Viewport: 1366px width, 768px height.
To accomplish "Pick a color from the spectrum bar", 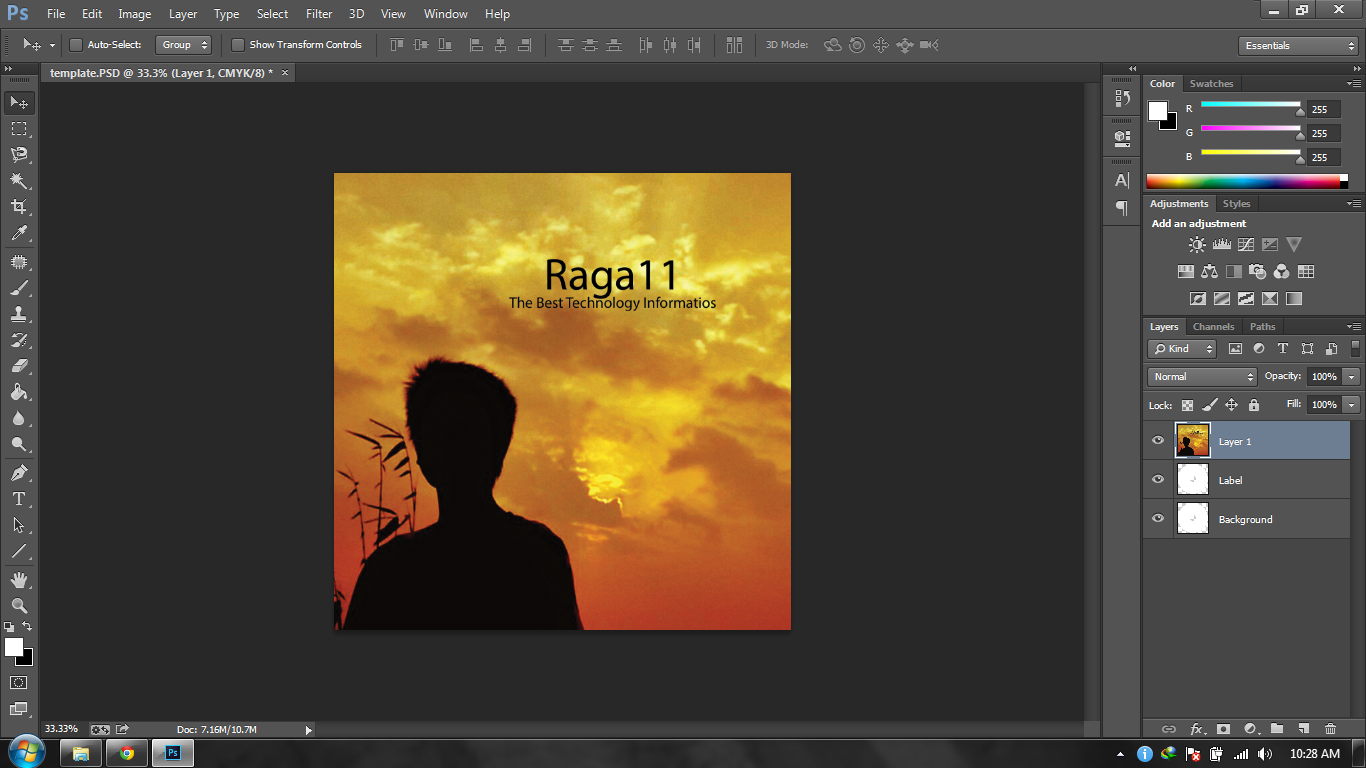I will [1240, 180].
